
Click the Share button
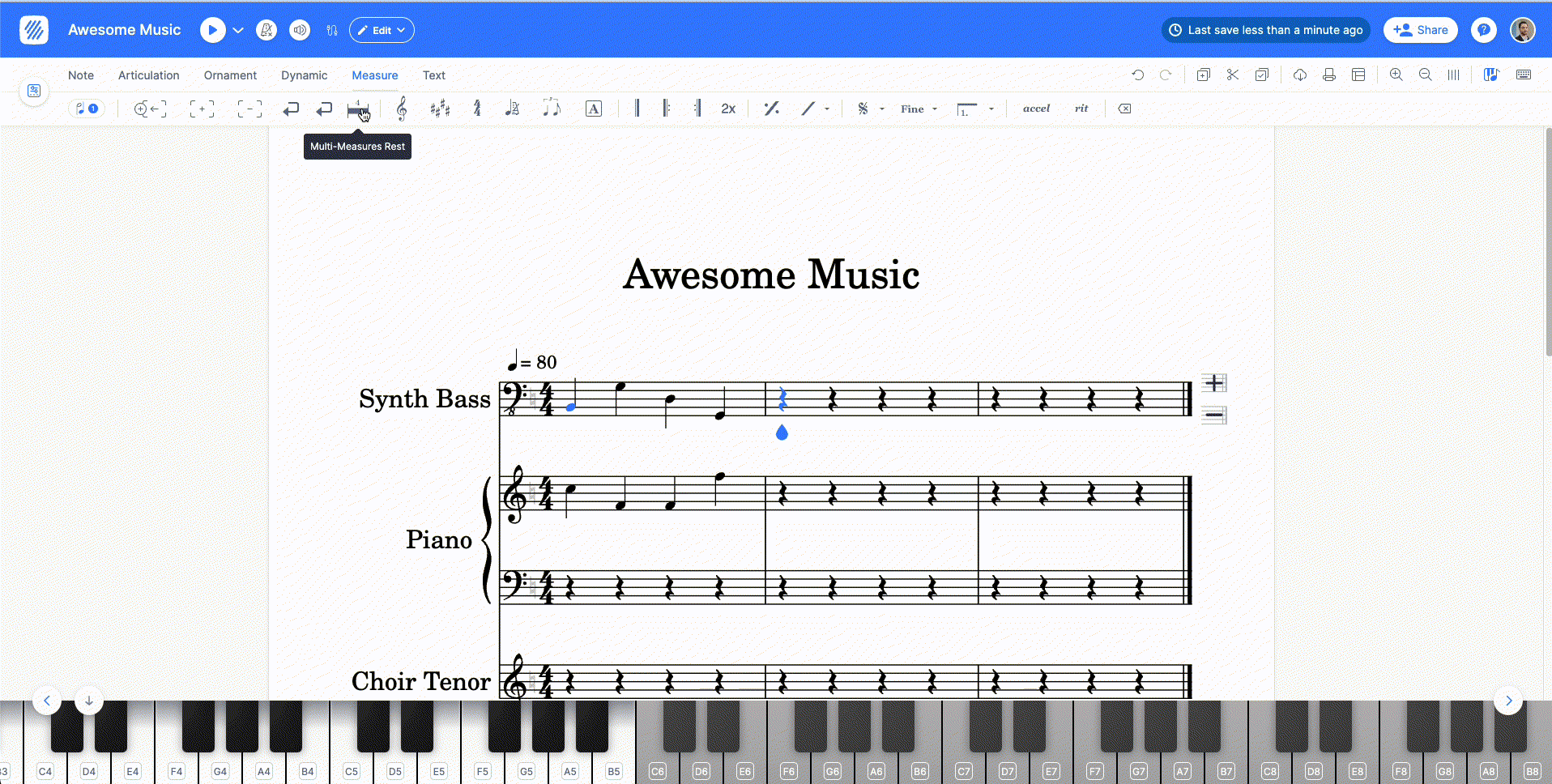[x=1420, y=30]
